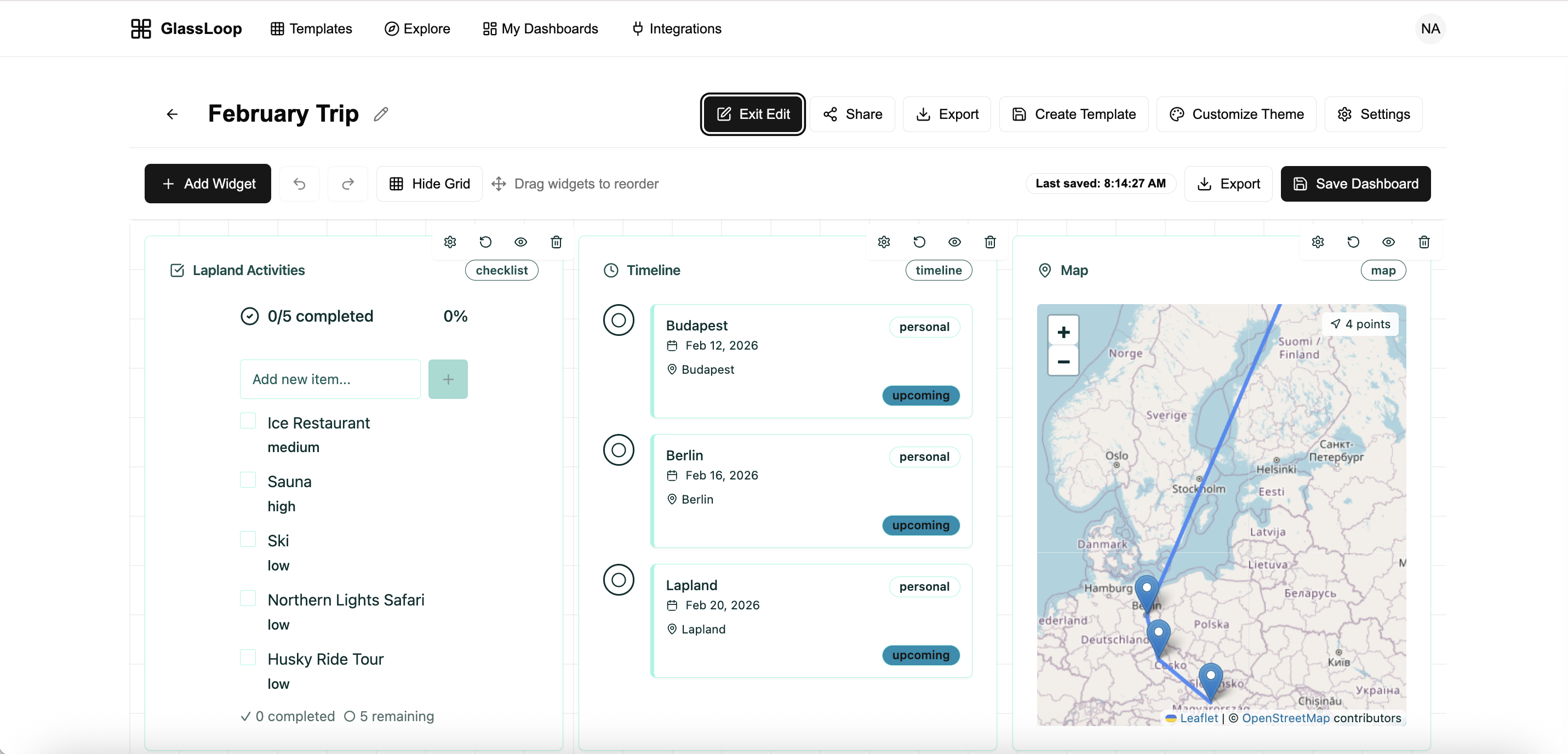Viewport: 1568px width, 754px height.
Task: Toggle Timeline widget visibility eye
Action: point(954,242)
